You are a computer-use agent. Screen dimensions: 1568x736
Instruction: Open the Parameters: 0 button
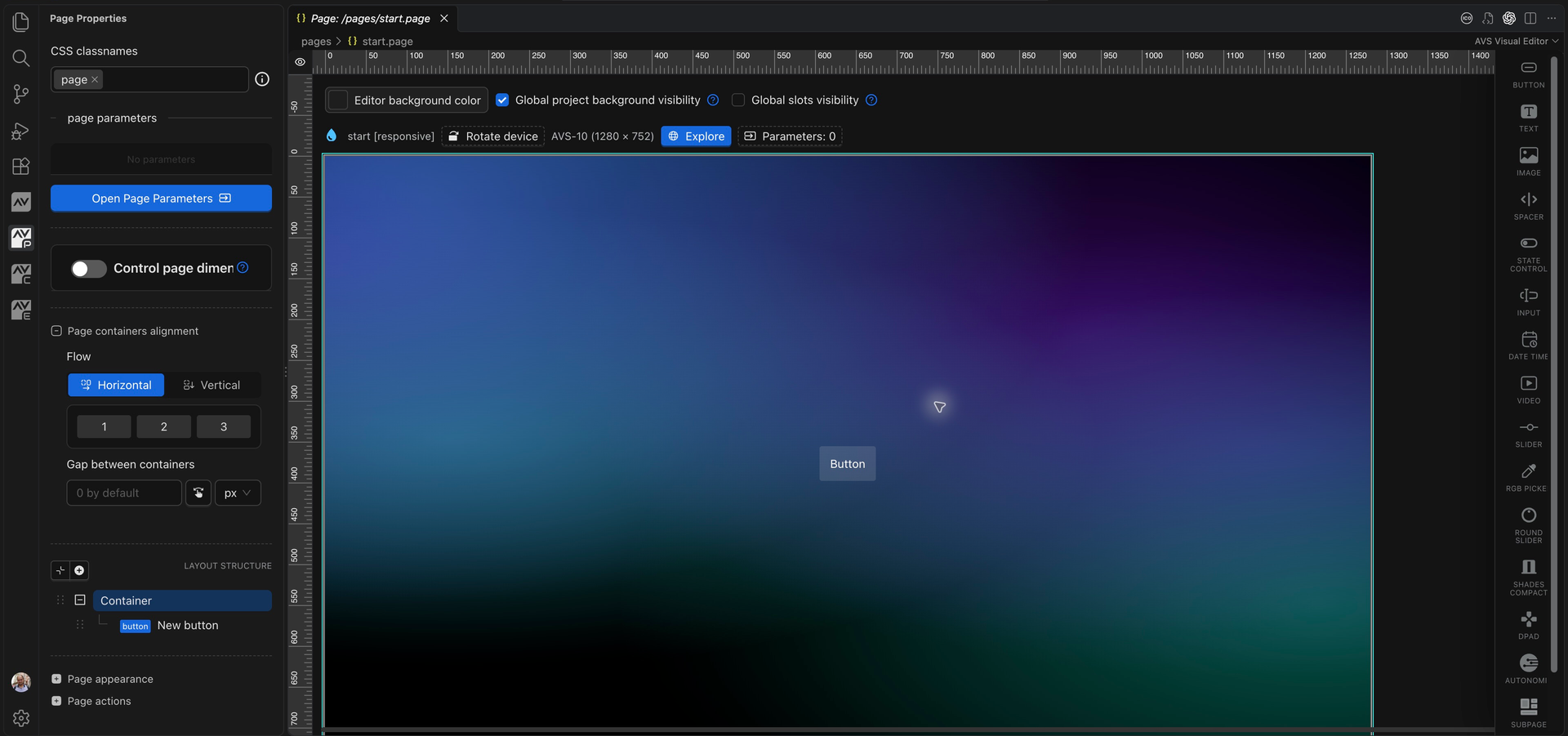point(790,136)
